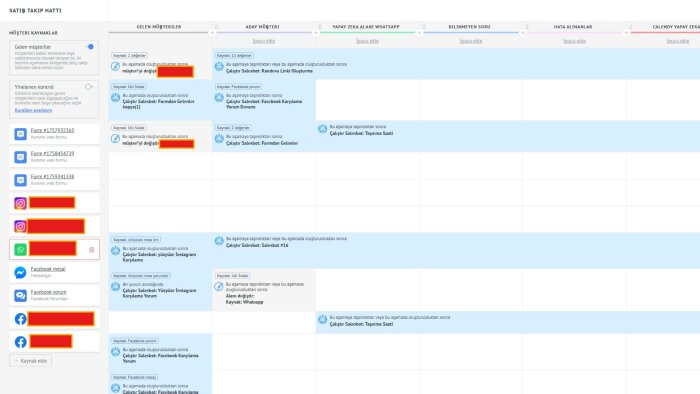Click İpucu ekle under HATA ALINANLAR
This screenshot has width=700, height=394.
[575, 41]
